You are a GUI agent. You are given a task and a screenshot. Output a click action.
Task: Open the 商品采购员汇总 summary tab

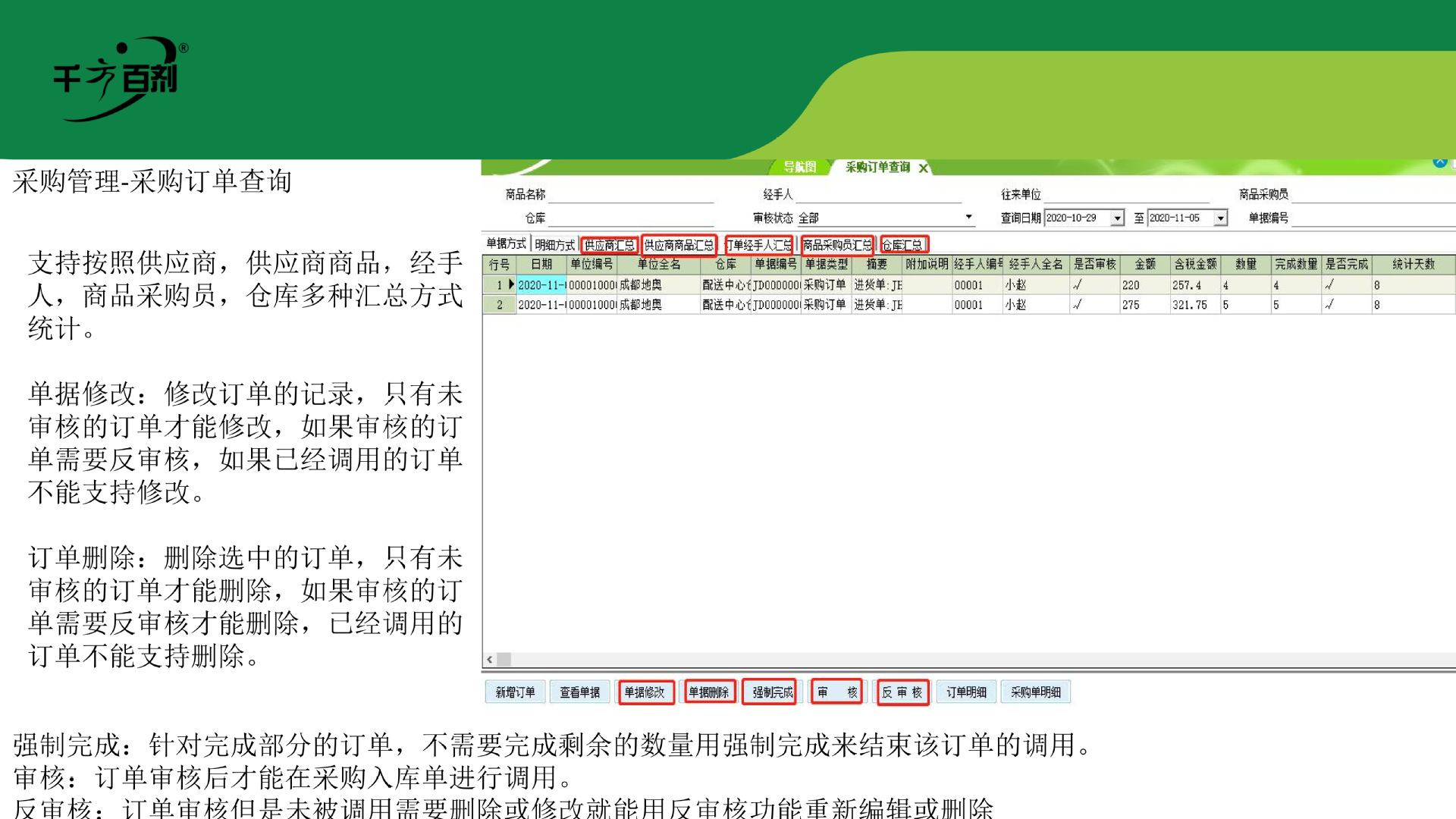pos(837,244)
